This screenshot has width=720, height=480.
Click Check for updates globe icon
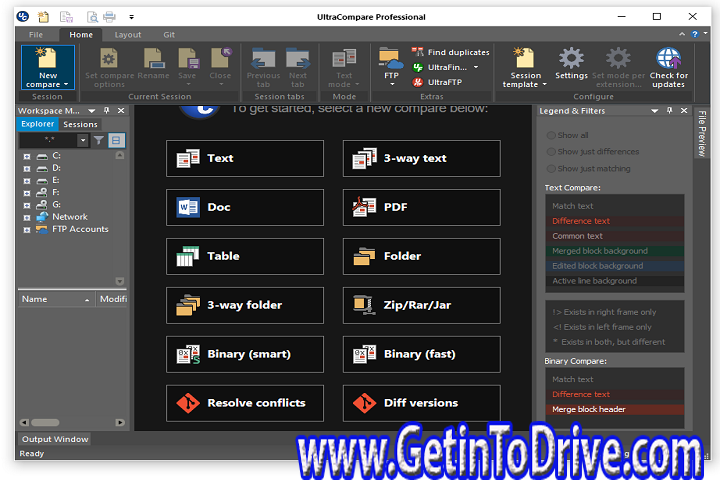tap(669, 58)
